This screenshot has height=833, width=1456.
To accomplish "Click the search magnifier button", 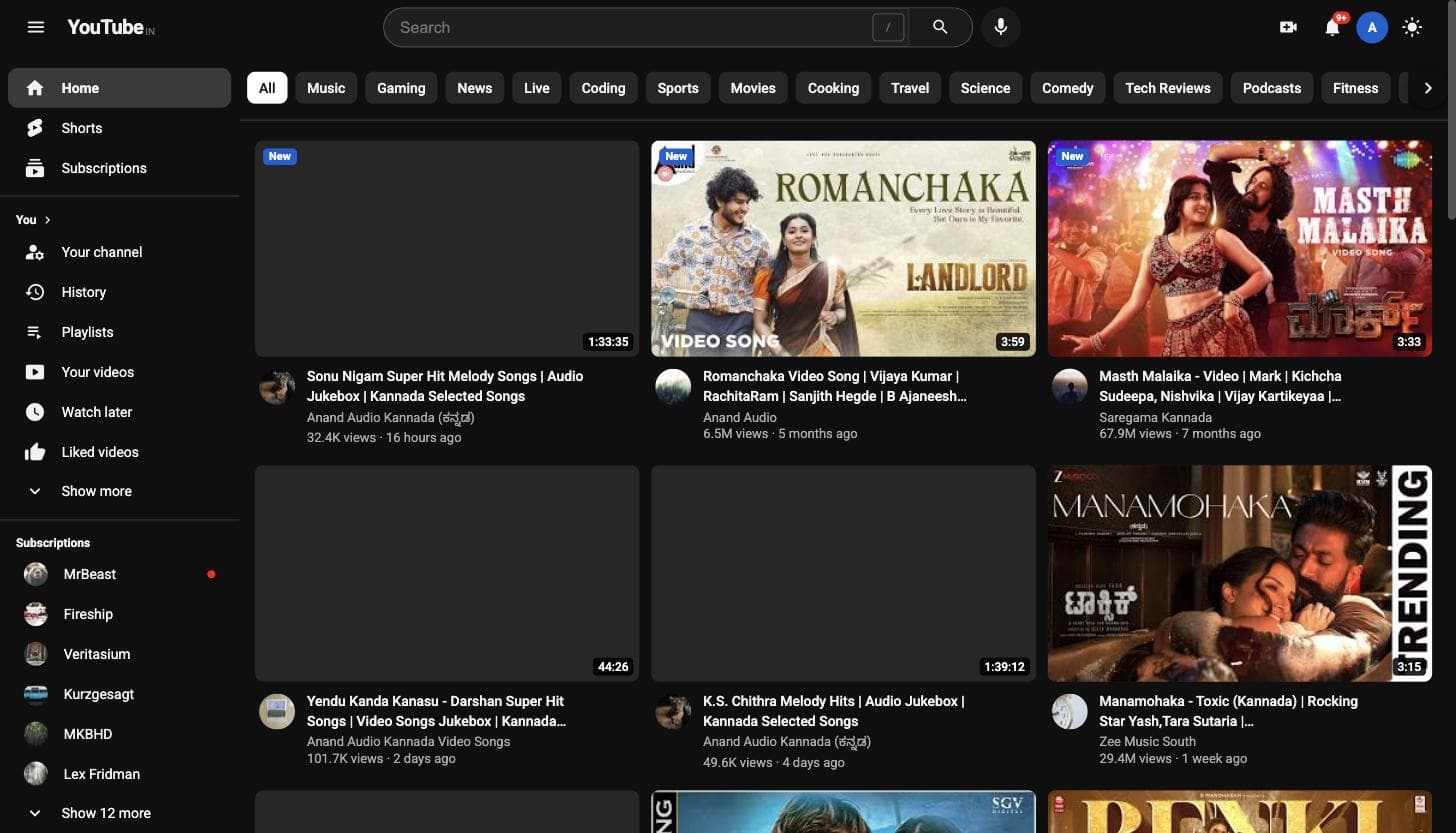I will point(940,27).
